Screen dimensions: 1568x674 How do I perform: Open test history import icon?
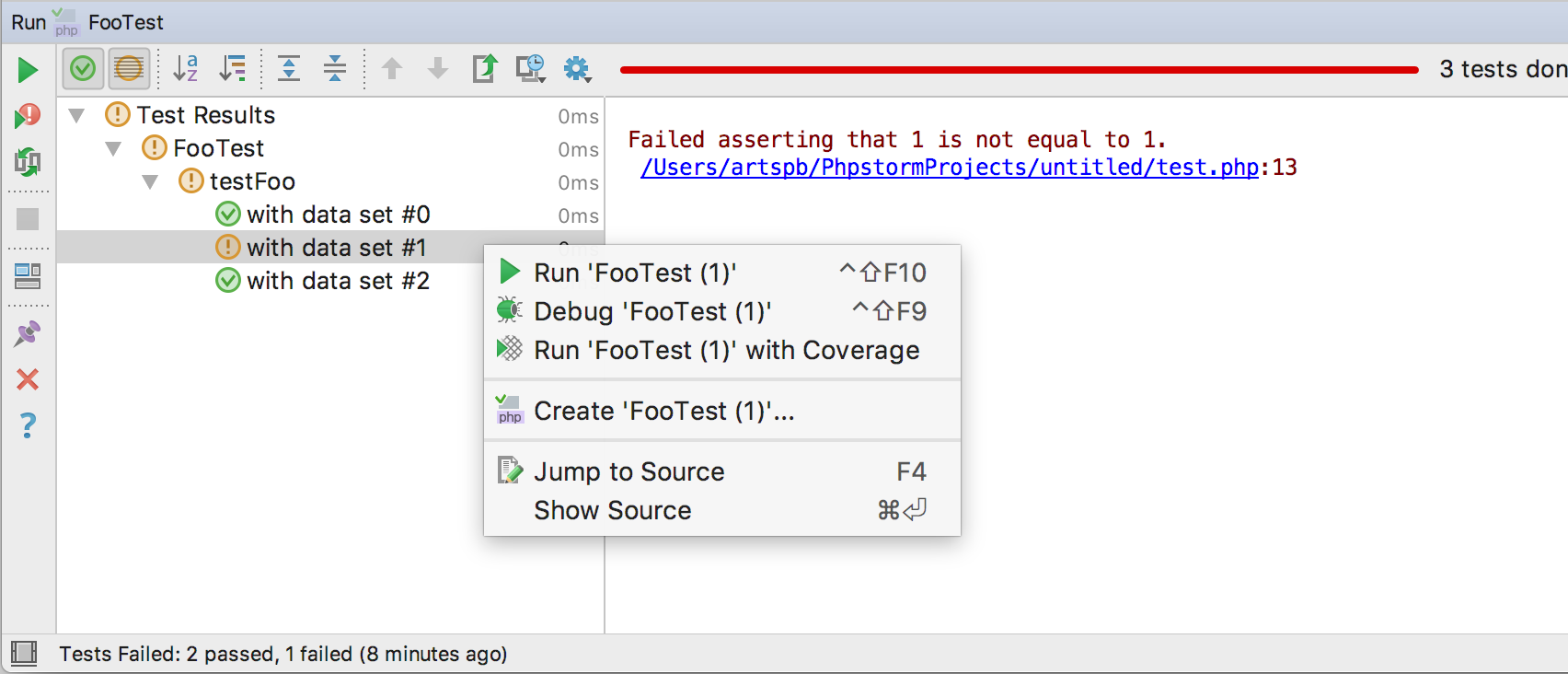click(530, 69)
